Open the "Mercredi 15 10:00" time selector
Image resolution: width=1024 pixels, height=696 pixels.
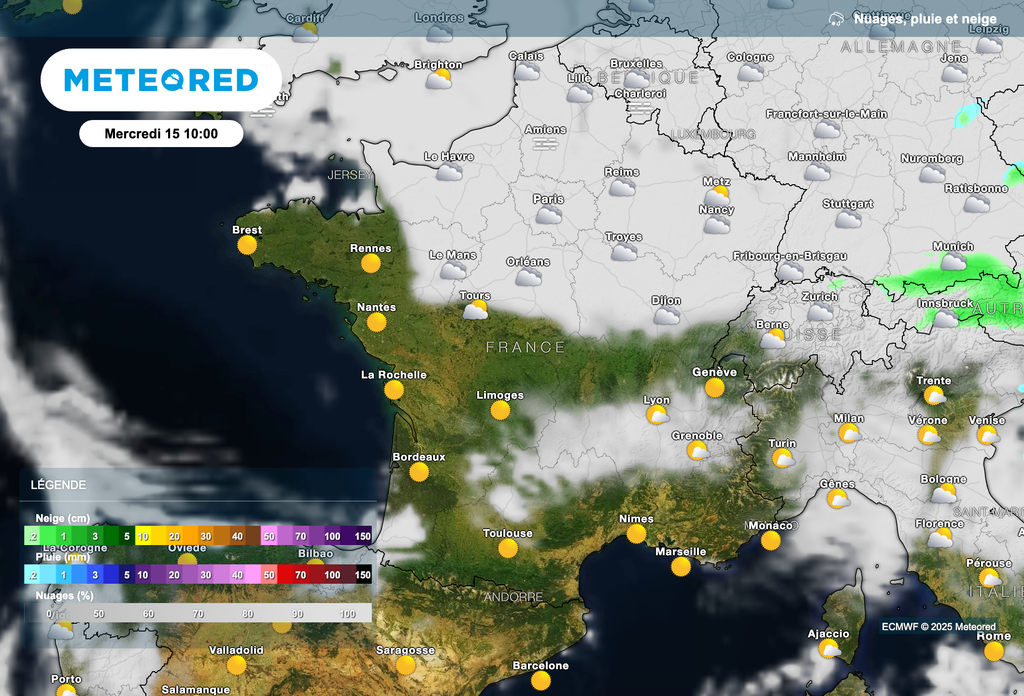[x=160, y=133]
